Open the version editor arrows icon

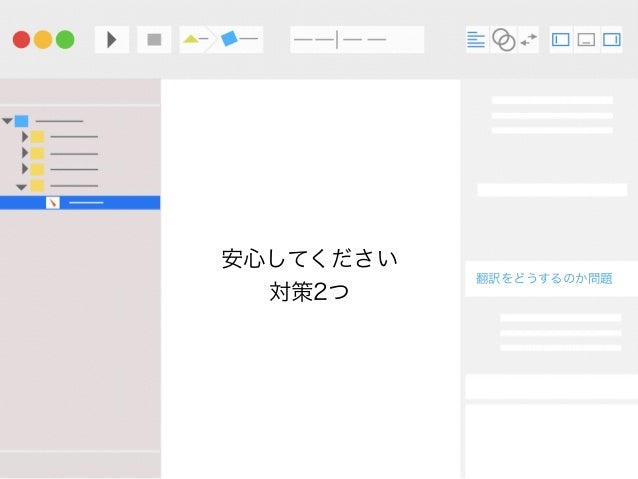coord(529,40)
